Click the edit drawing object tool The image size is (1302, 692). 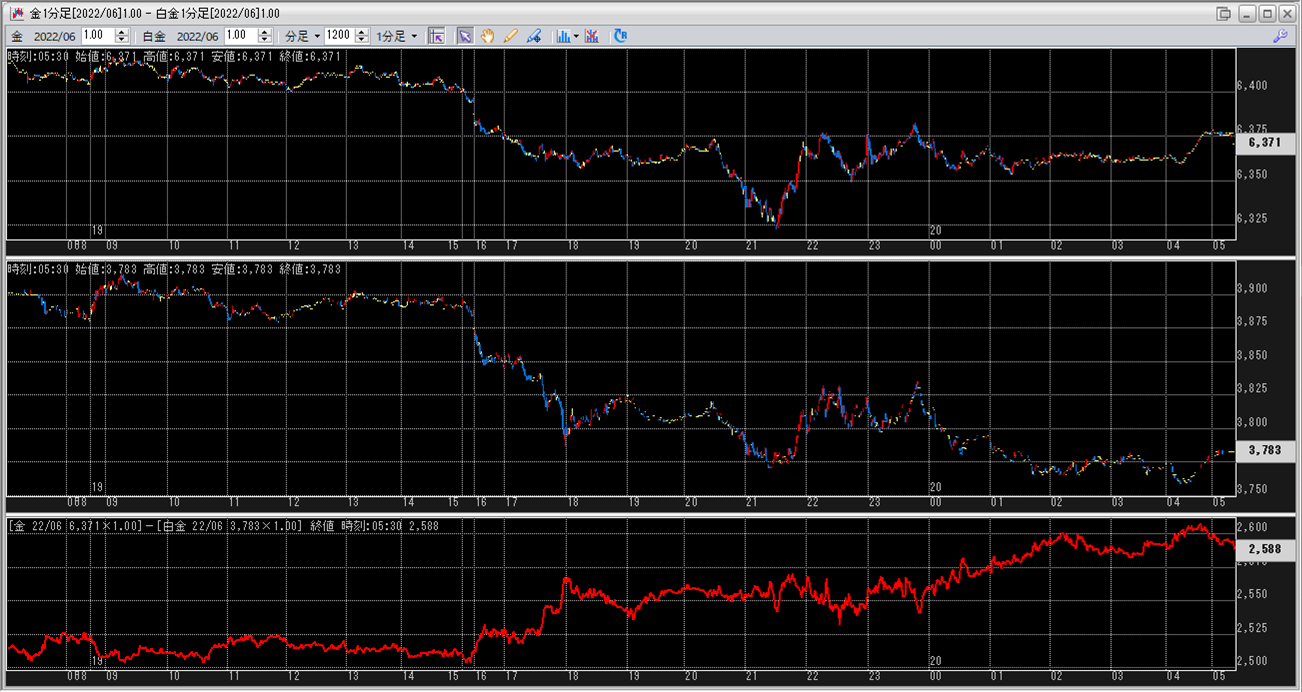pos(533,36)
